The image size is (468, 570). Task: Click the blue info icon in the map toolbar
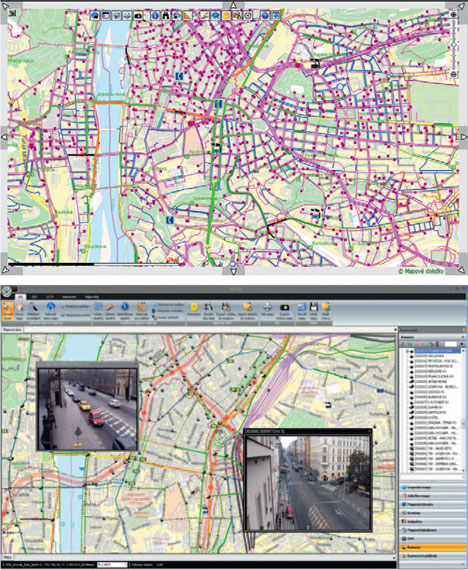point(155,16)
